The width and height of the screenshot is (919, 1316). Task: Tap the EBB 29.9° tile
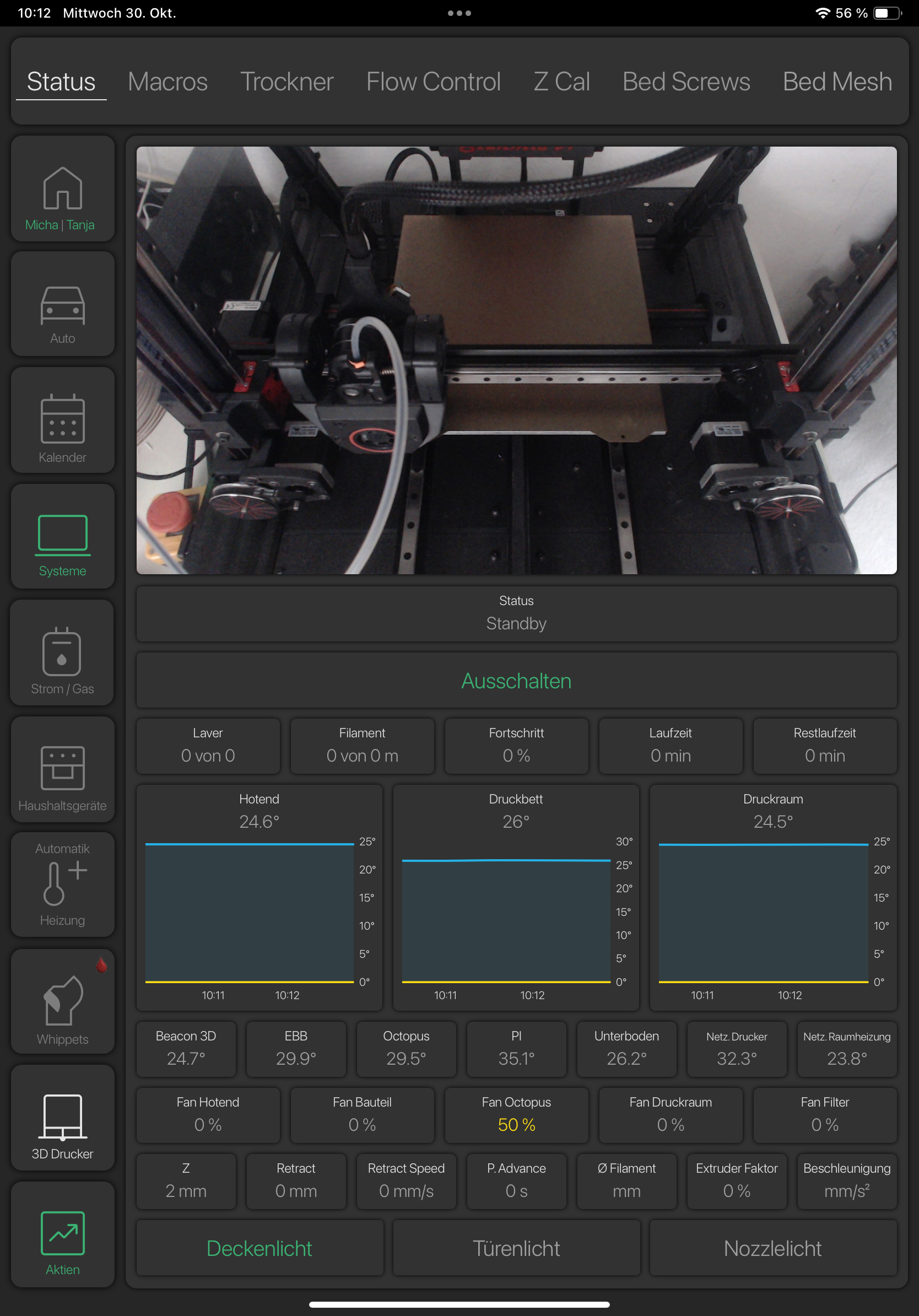pyautogui.click(x=296, y=1049)
